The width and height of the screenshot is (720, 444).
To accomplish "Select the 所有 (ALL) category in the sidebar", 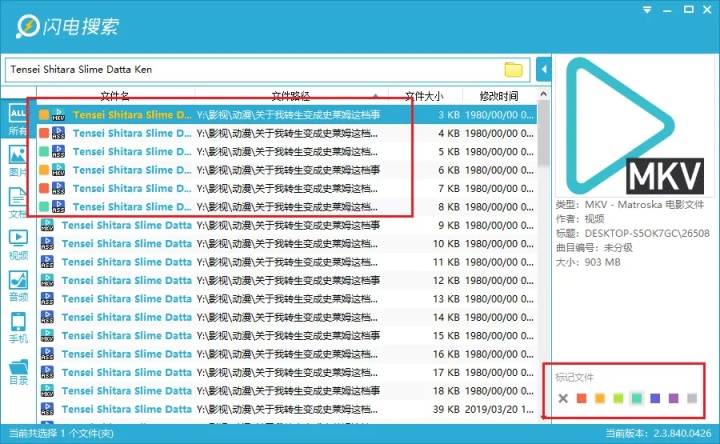I will [x=18, y=120].
